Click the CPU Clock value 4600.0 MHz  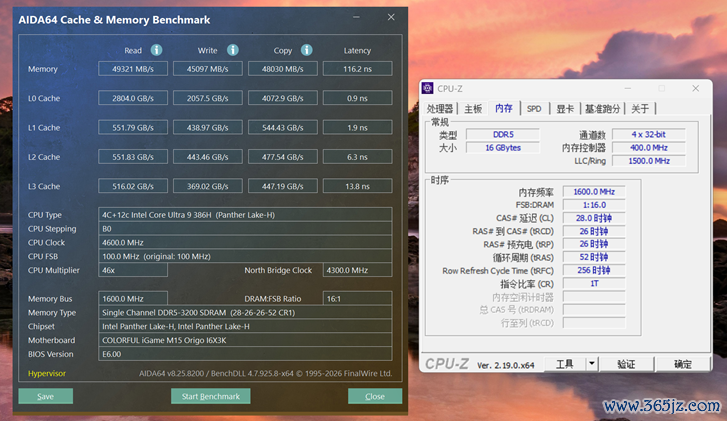(x=245, y=242)
